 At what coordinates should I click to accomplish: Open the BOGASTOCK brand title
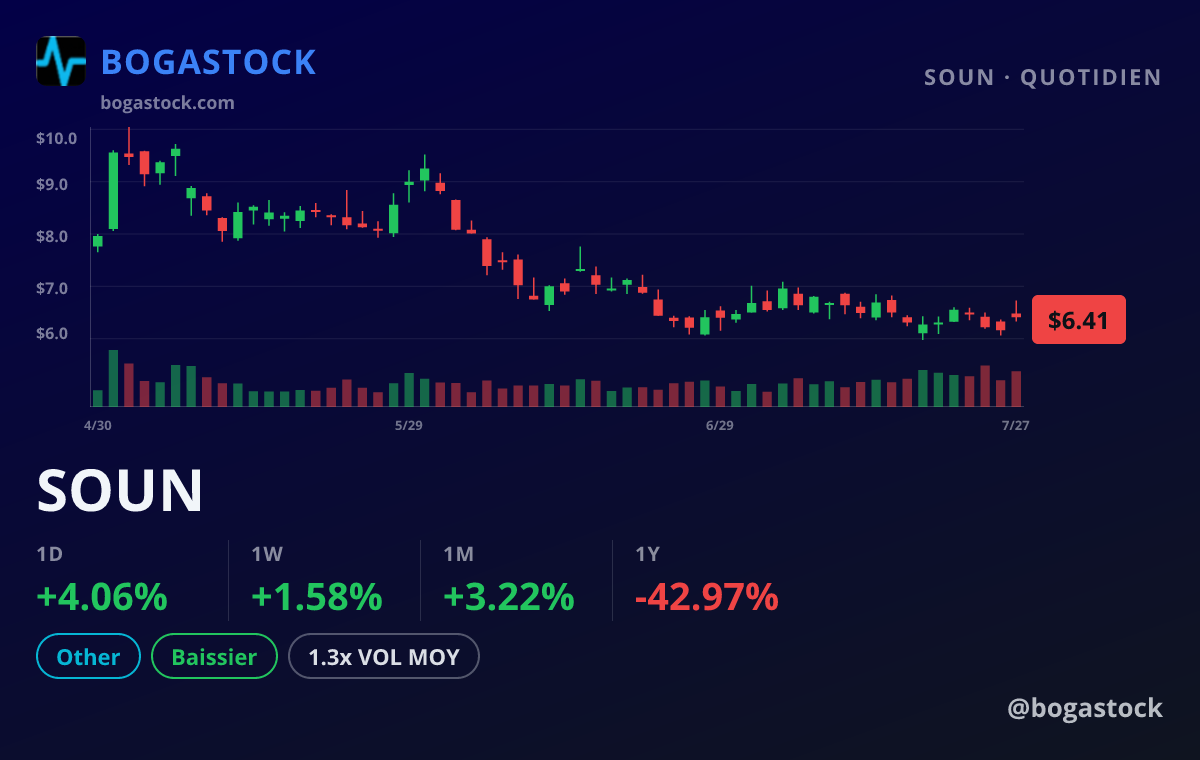tap(209, 62)
